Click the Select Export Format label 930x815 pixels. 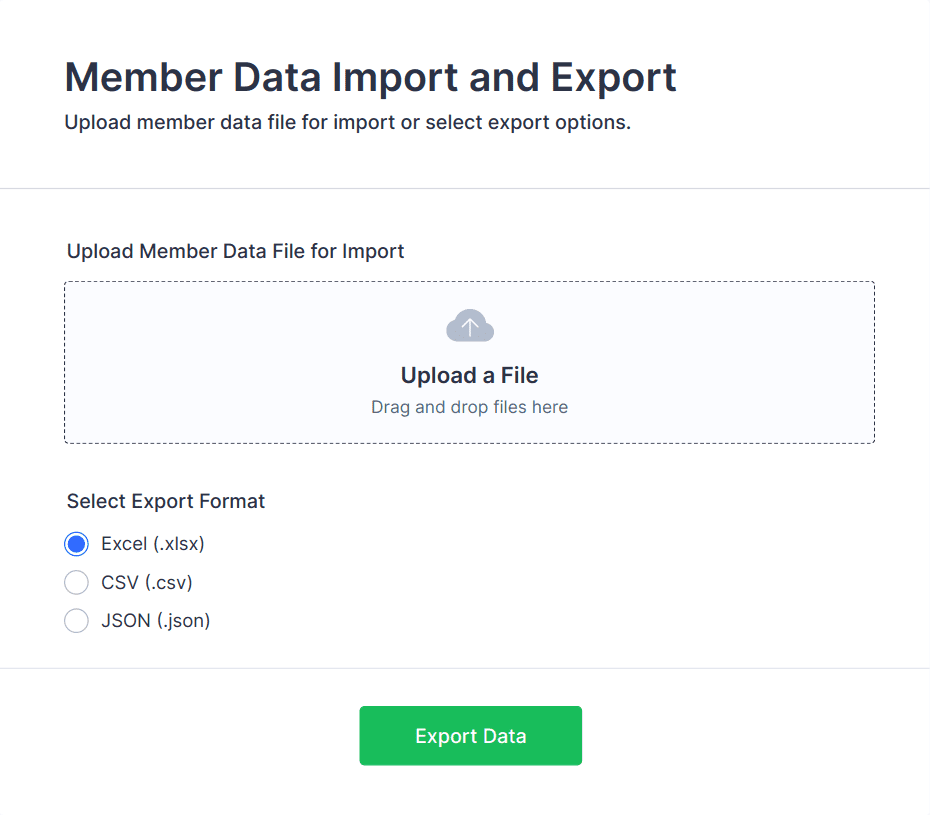coord(165,501)
